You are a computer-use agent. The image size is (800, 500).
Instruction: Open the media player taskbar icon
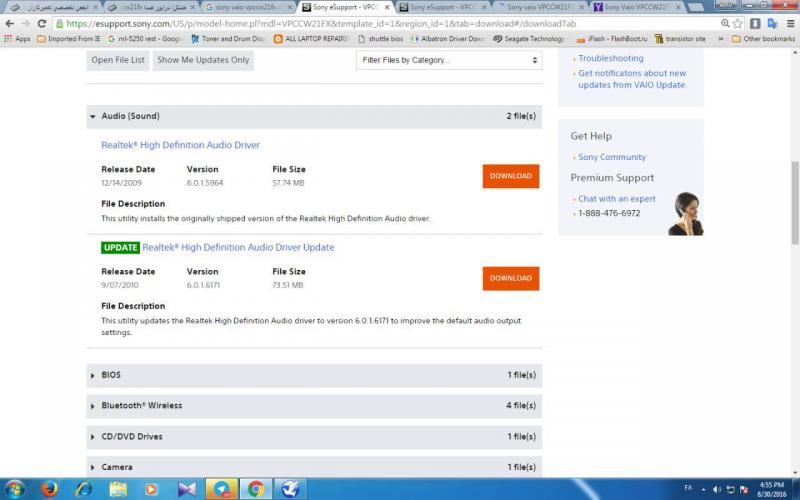click(152, 489)
